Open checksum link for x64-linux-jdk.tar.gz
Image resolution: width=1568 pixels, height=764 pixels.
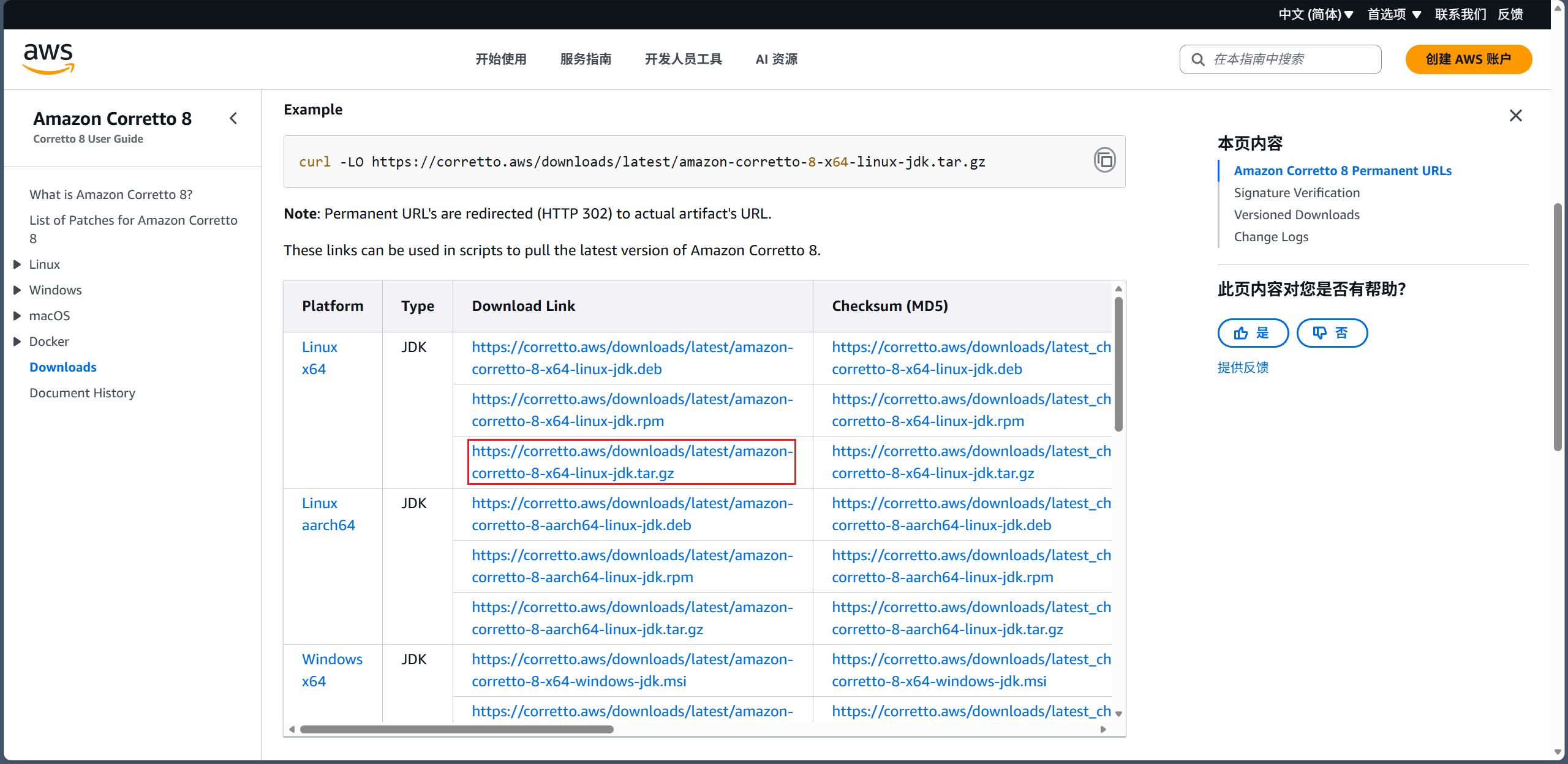971,462
